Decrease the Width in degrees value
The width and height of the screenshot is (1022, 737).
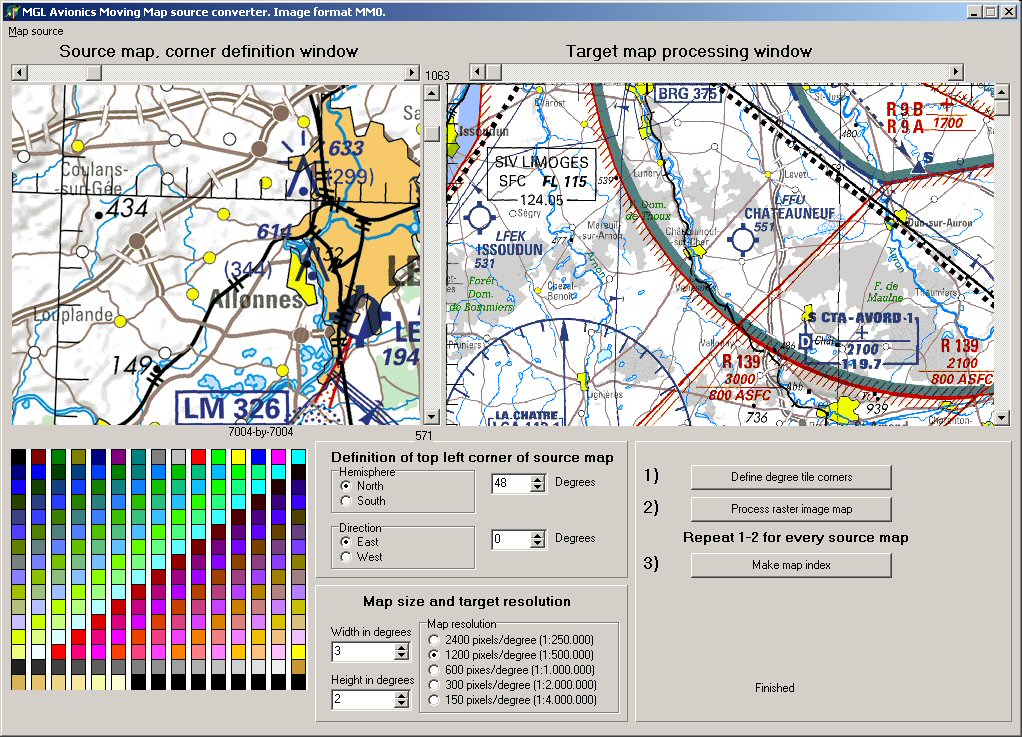(402, 656)
